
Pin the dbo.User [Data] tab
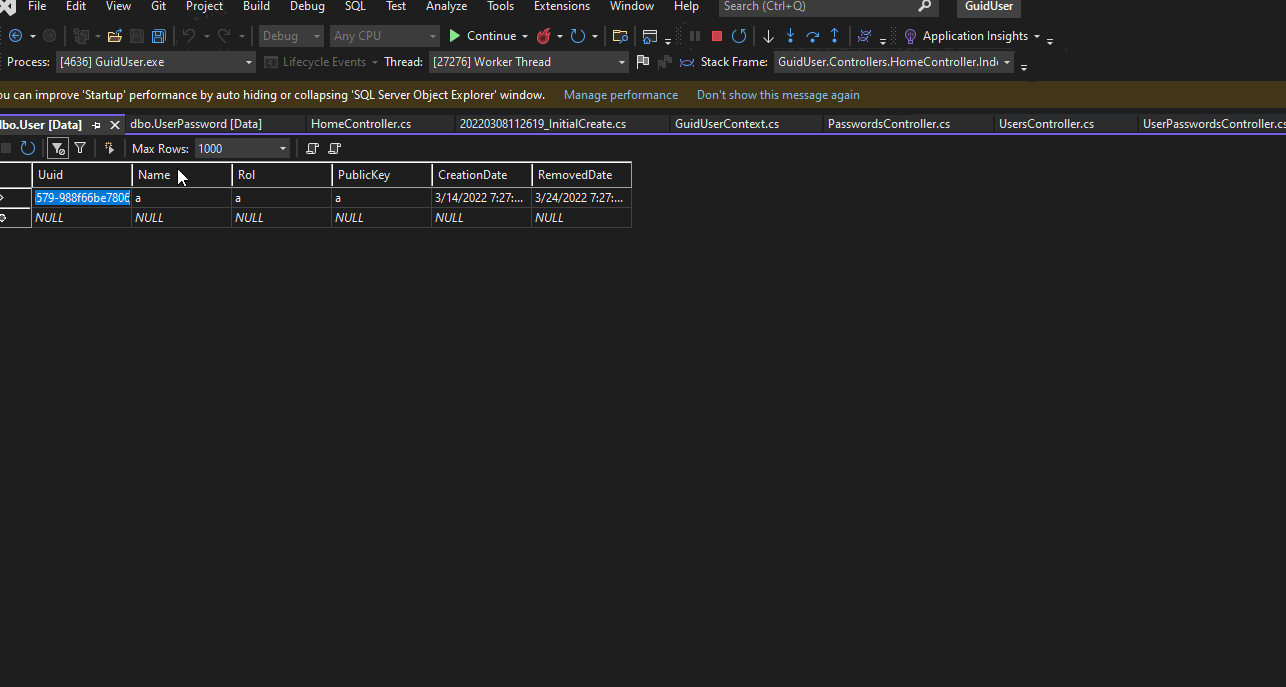point(97,125)
